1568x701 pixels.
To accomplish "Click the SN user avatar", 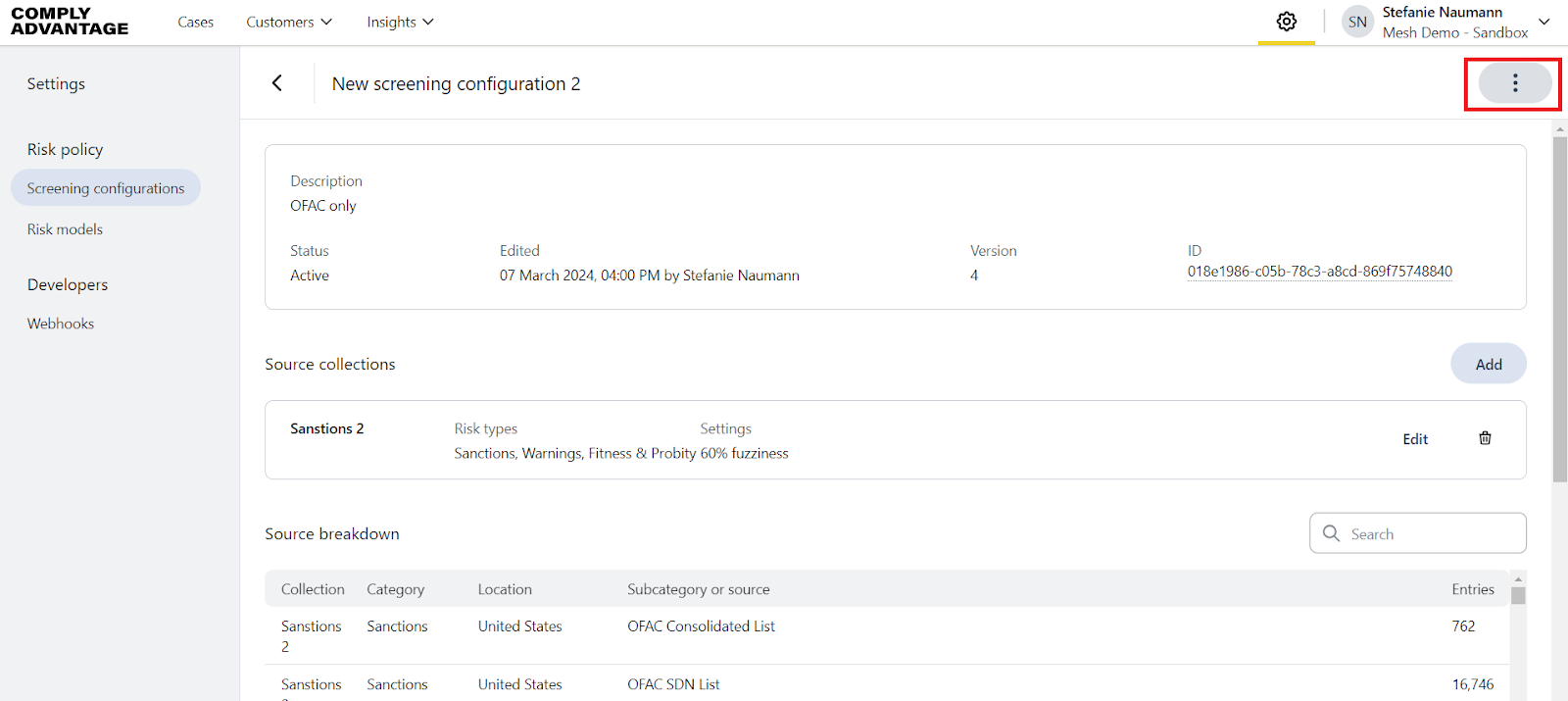I will pos(1357,22).
